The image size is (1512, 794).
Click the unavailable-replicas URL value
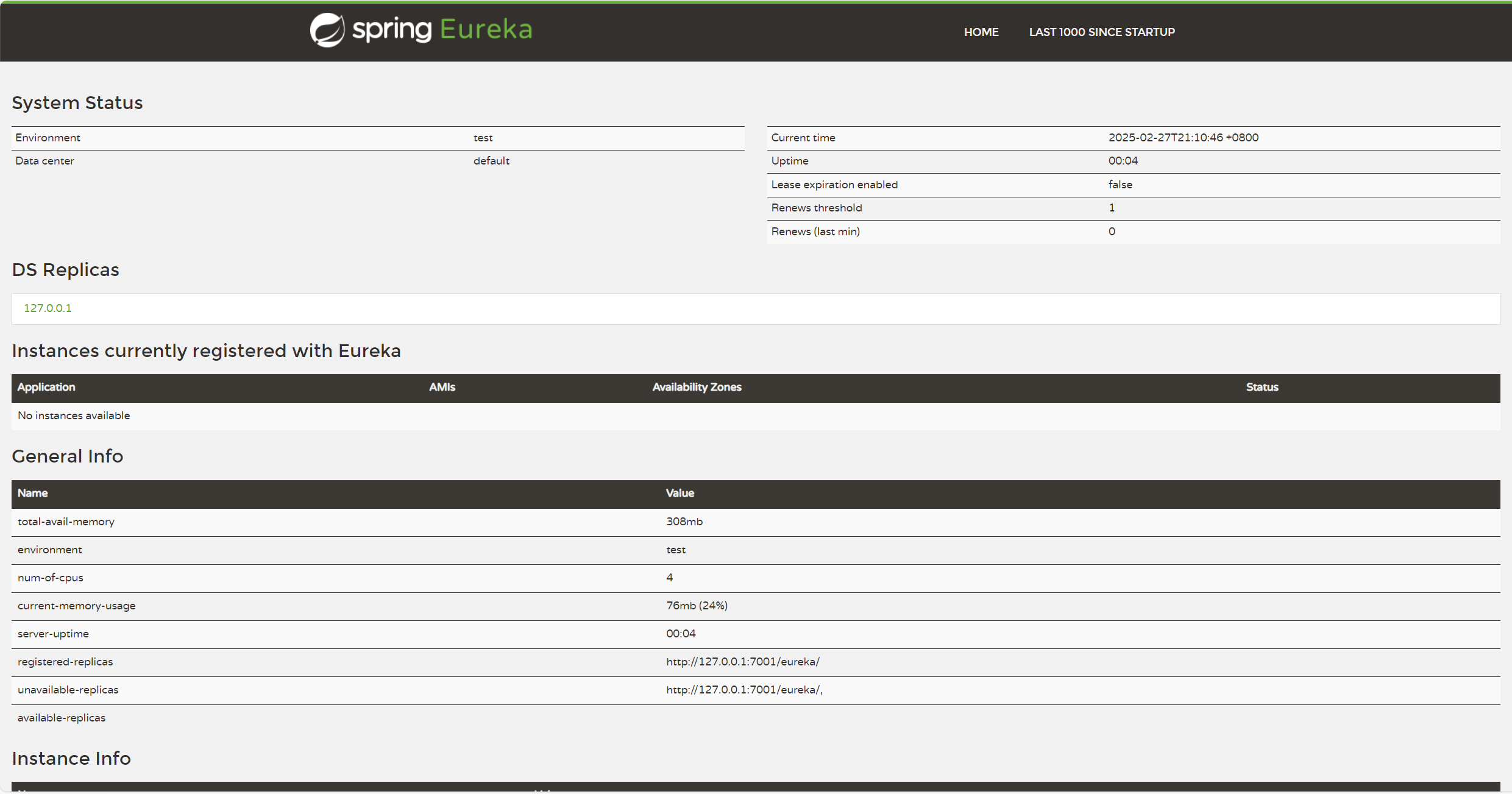(x=744, y=690)
